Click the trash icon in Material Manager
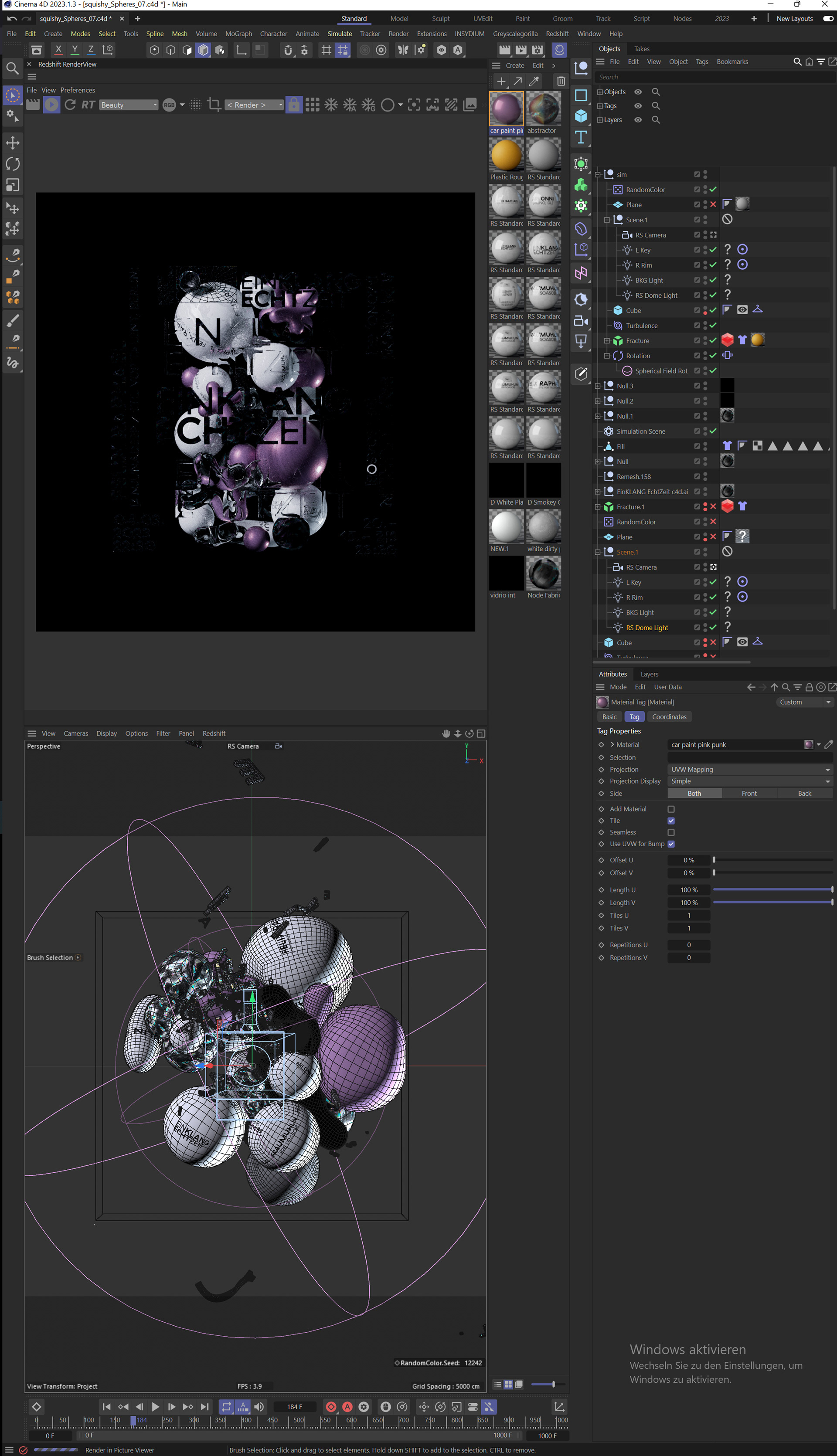 (x=561, y=81)
